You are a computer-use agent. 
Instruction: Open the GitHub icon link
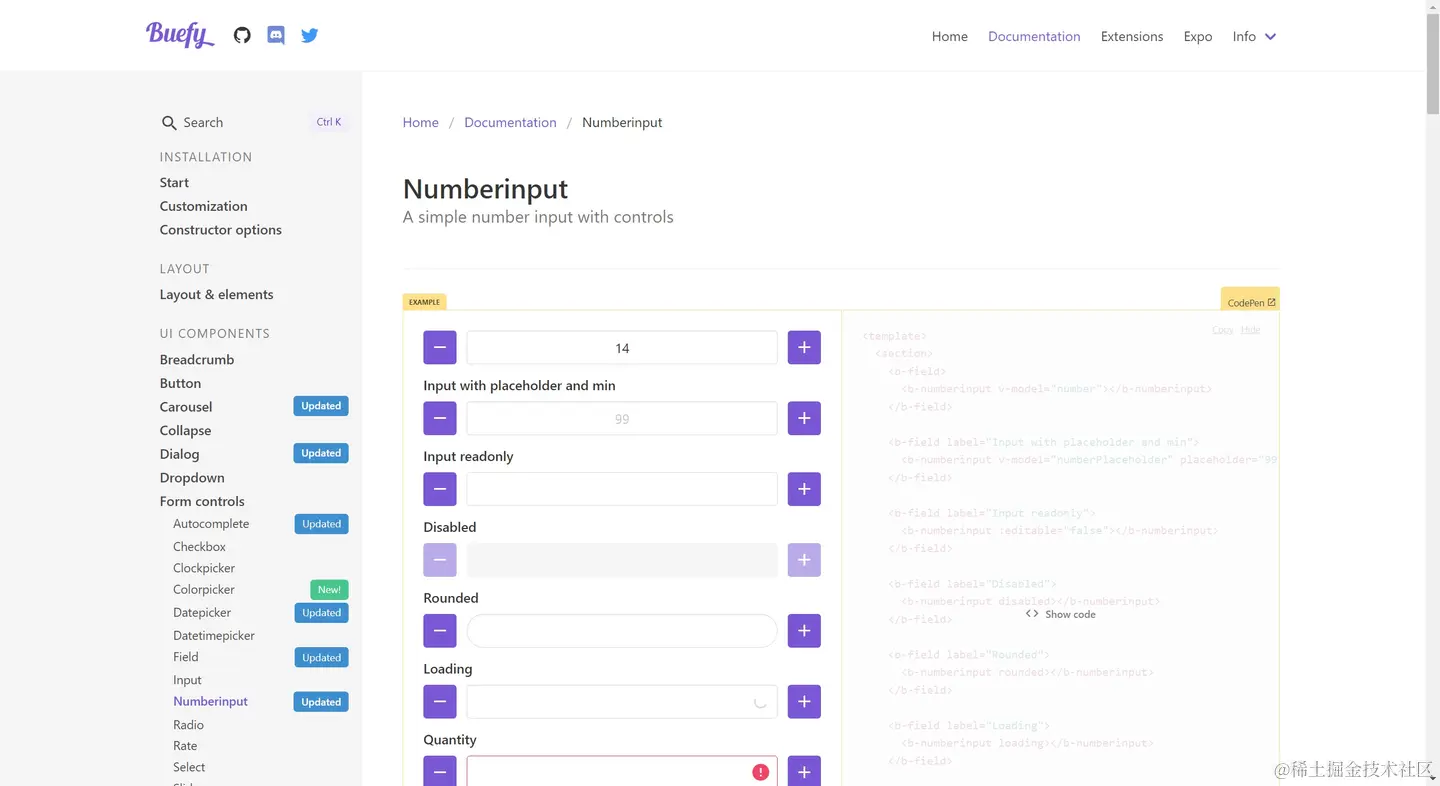tap(242, 35)
